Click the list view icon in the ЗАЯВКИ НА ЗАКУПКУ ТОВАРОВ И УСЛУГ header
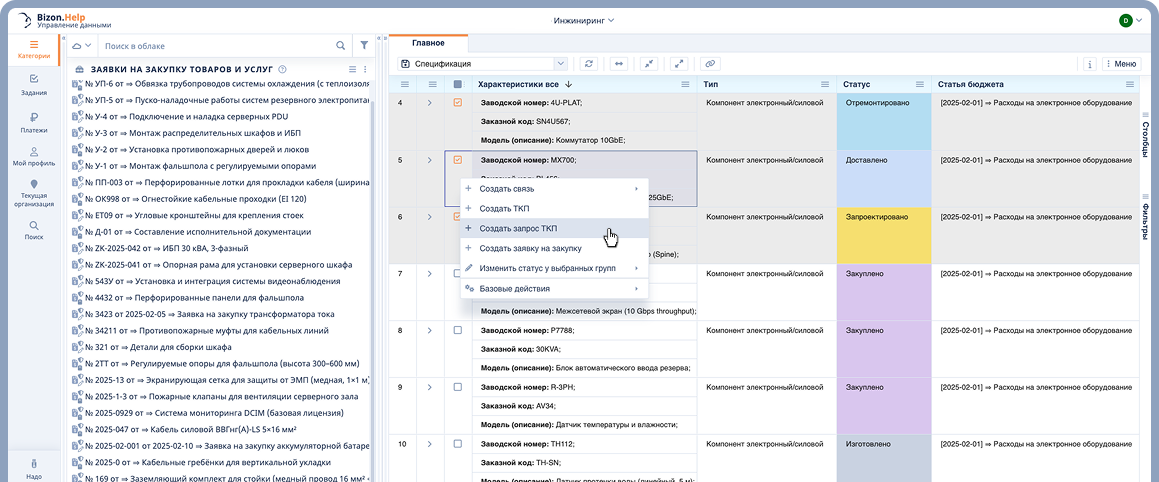This screenshot has height=482, width=1159. click(x=353, y=69)
